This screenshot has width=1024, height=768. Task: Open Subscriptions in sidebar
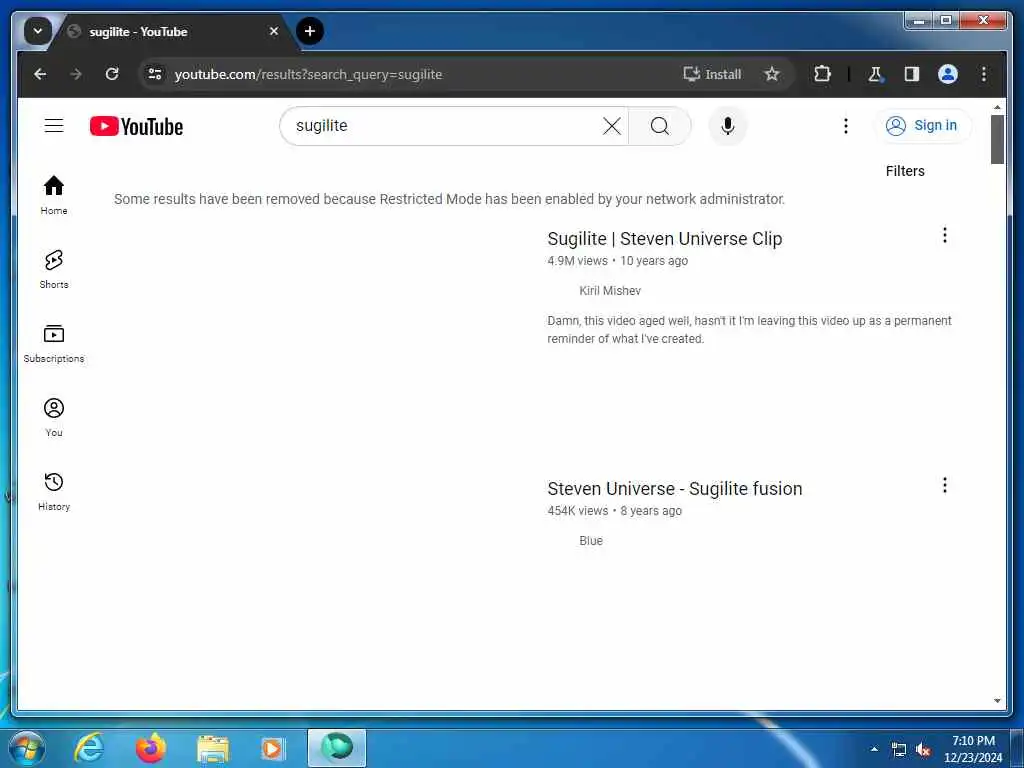pyautogui.click(x=54, y=344)
